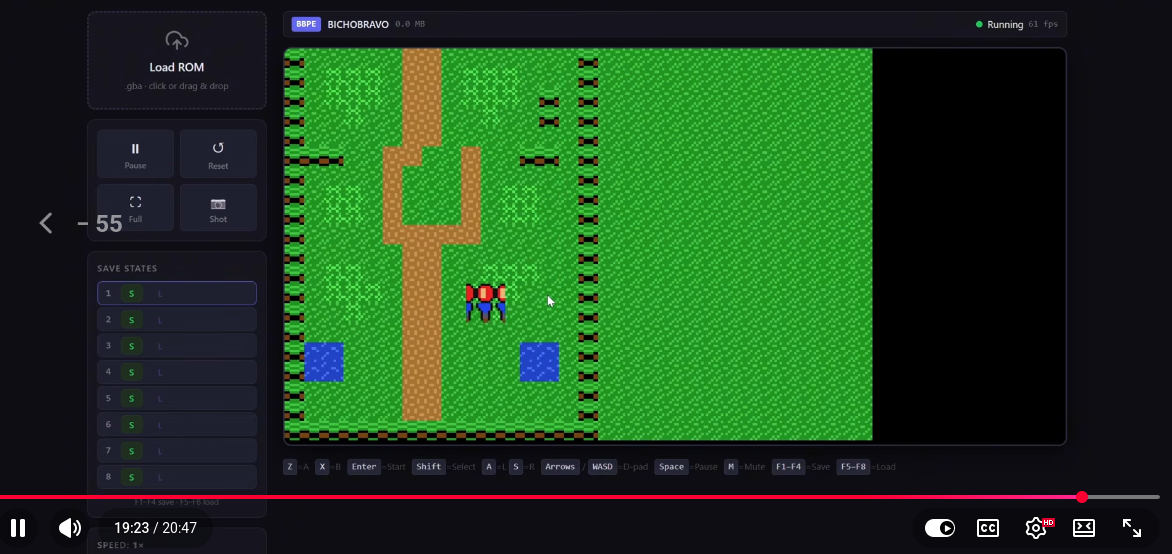Save state to slot 7 with S

132,451
